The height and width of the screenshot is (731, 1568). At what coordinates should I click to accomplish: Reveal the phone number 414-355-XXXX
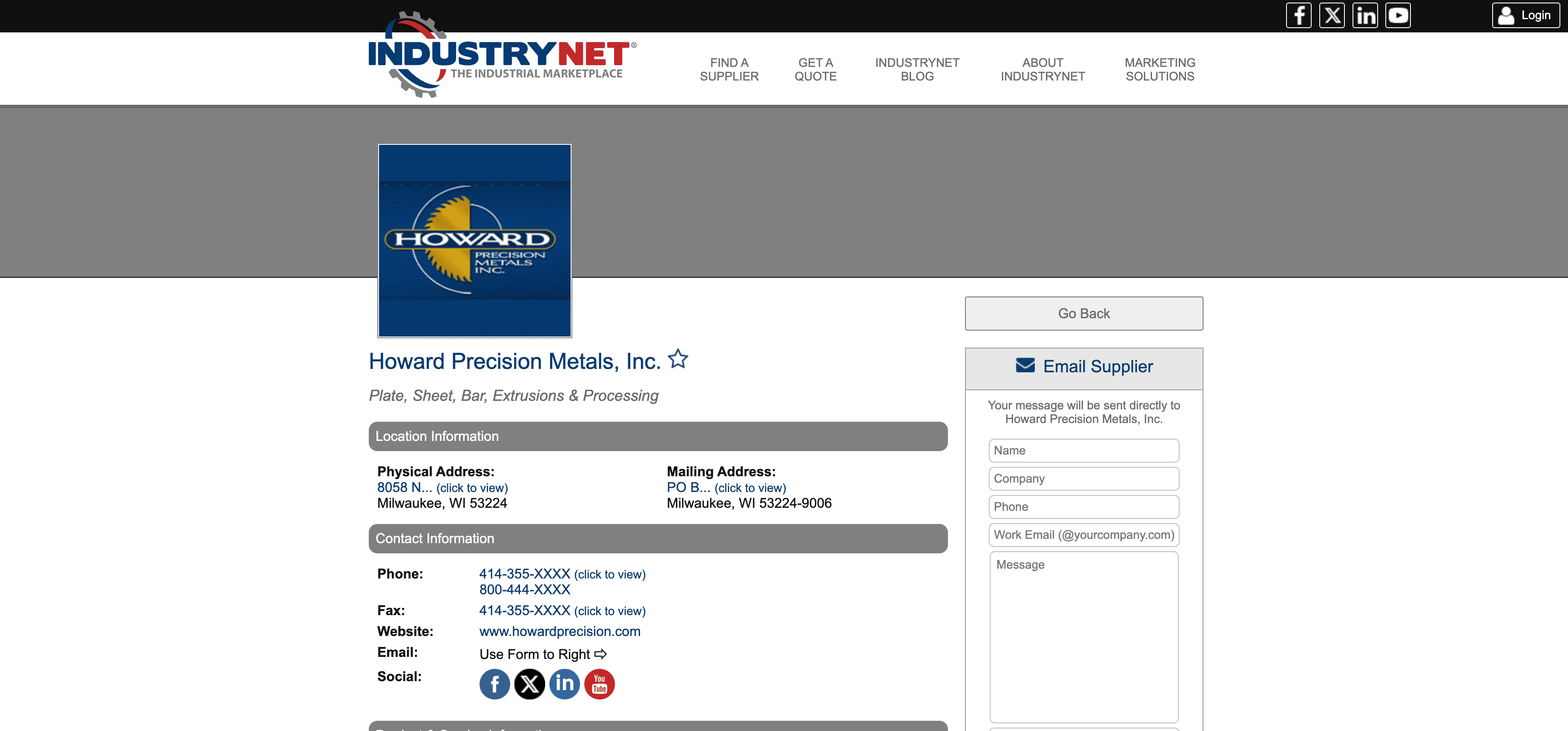pos(563,574)
